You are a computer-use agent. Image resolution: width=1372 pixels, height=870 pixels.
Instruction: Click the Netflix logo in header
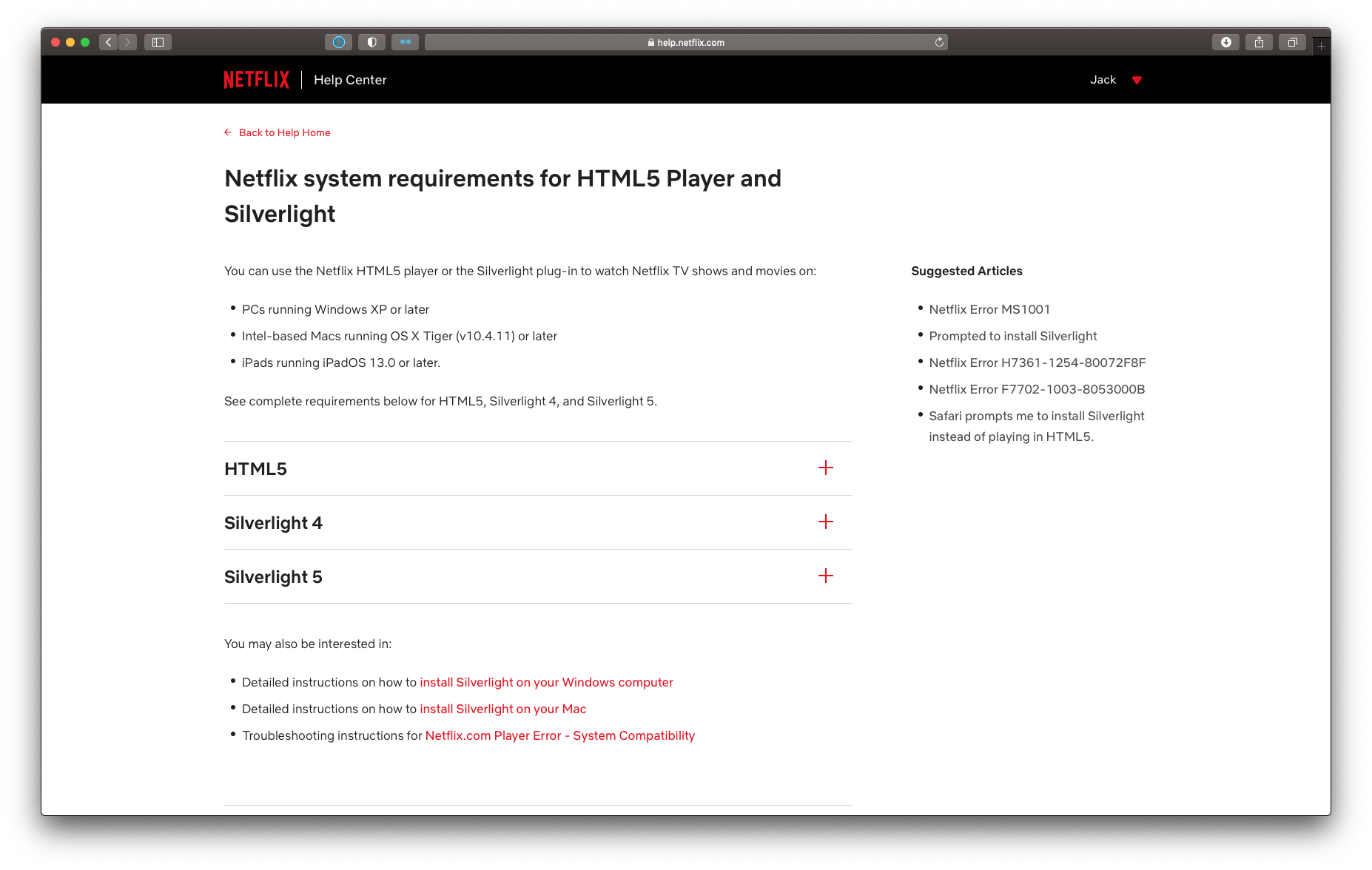point(256,80)
